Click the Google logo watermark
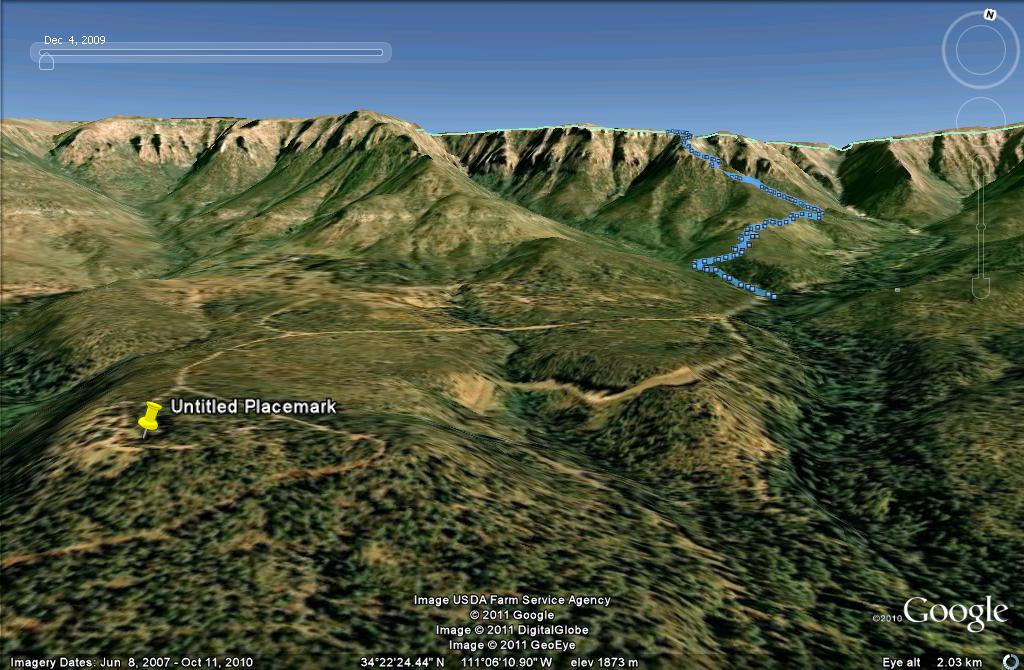This screenshot has height=670, width=1024. pyautogui.click(x=954, y=612)
